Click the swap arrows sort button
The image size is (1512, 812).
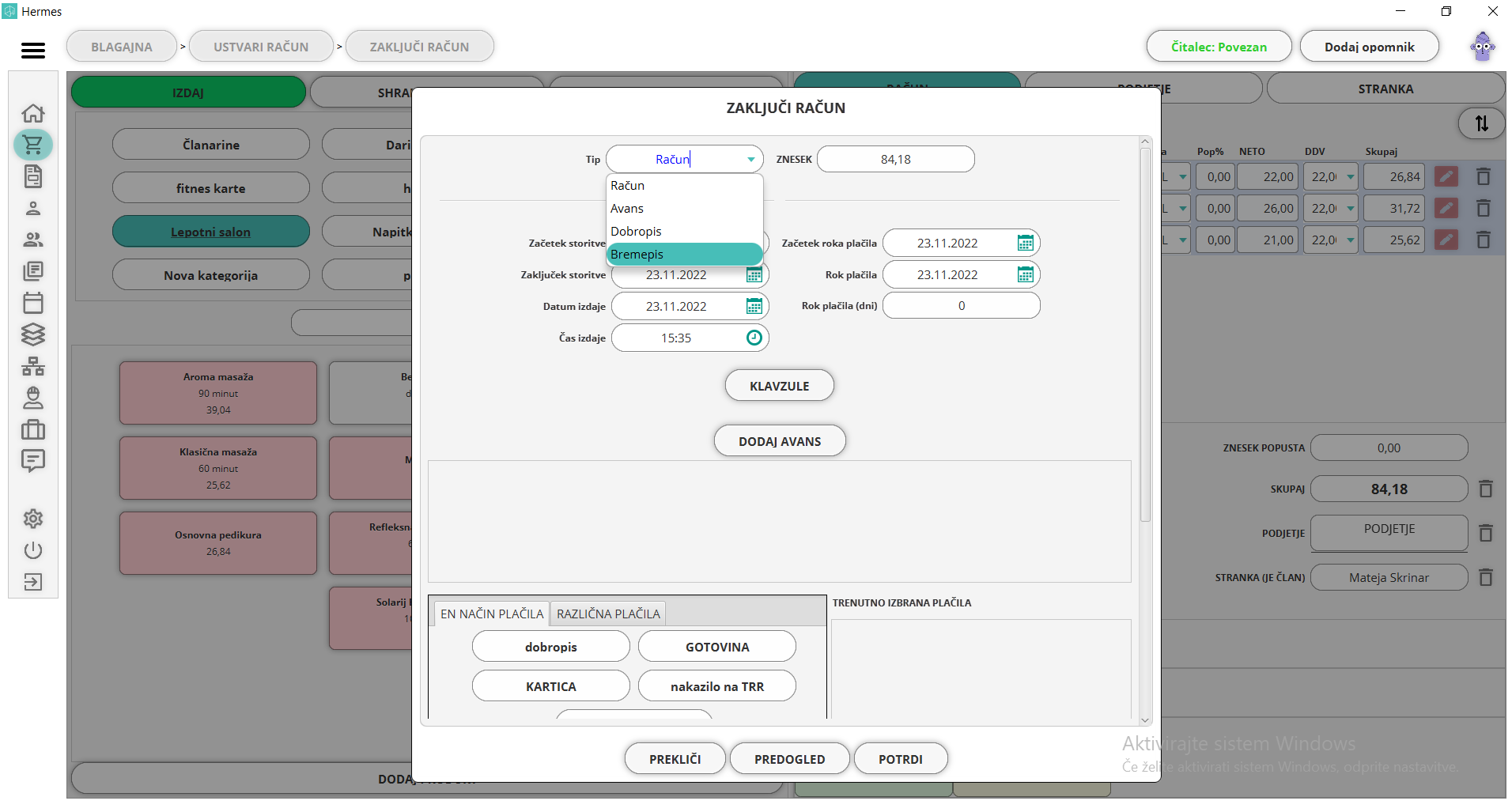1481,123
